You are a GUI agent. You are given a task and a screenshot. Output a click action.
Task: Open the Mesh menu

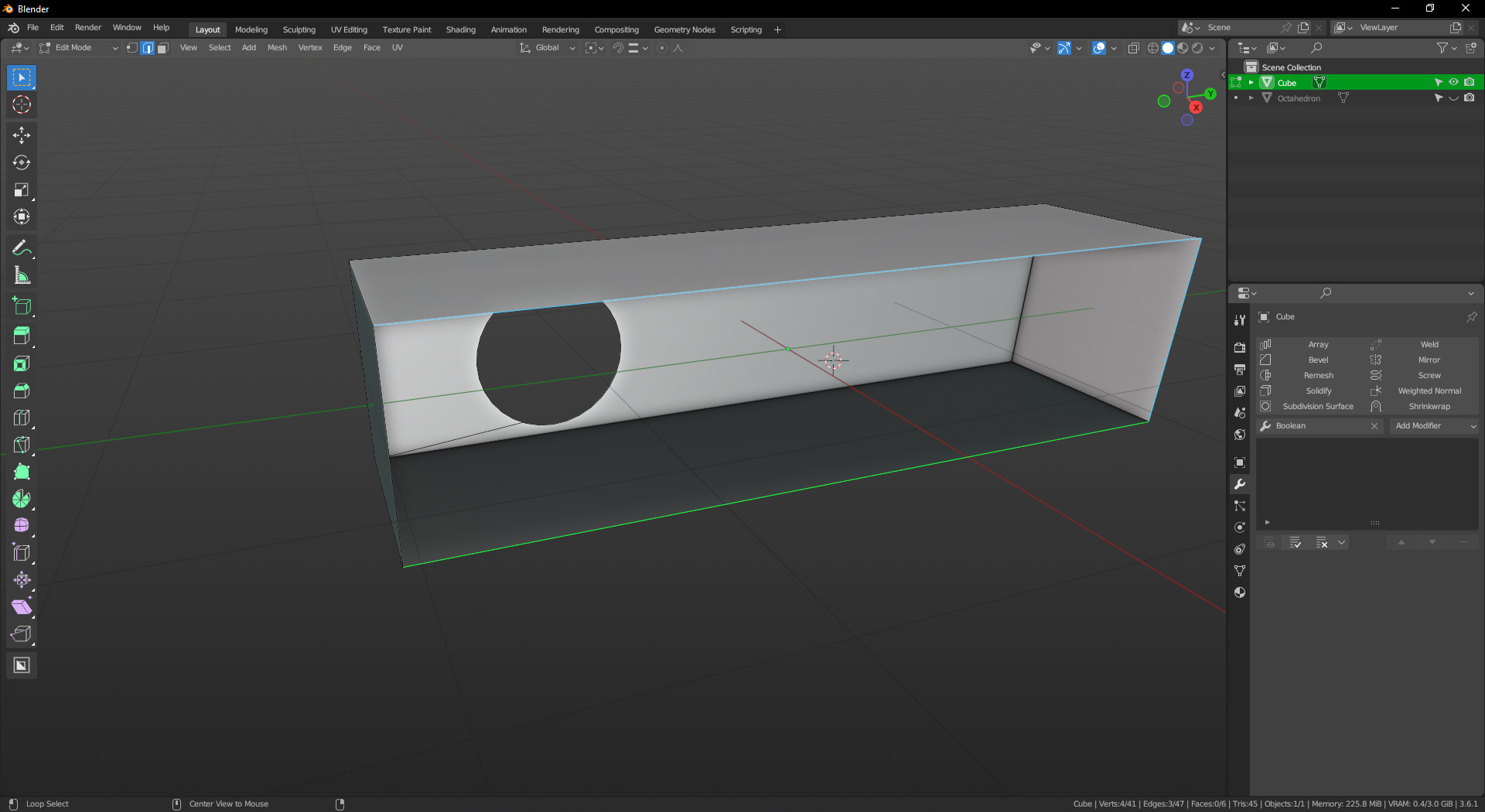277,48
